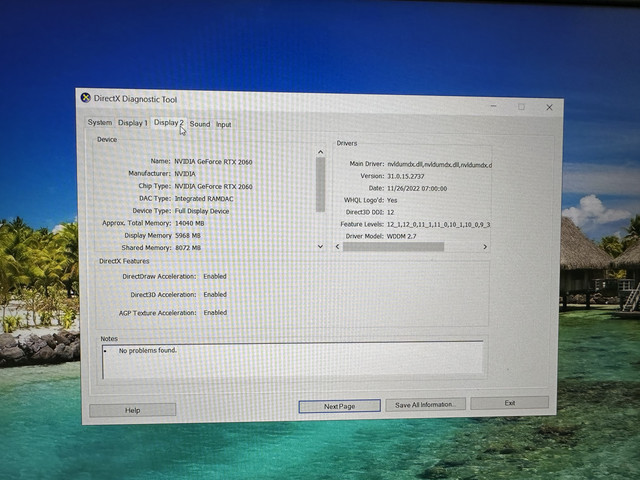Screen dimensions: 640x480
Task: Click the Device list vertical scrollbar thumb
Action: tap(320, 184)
